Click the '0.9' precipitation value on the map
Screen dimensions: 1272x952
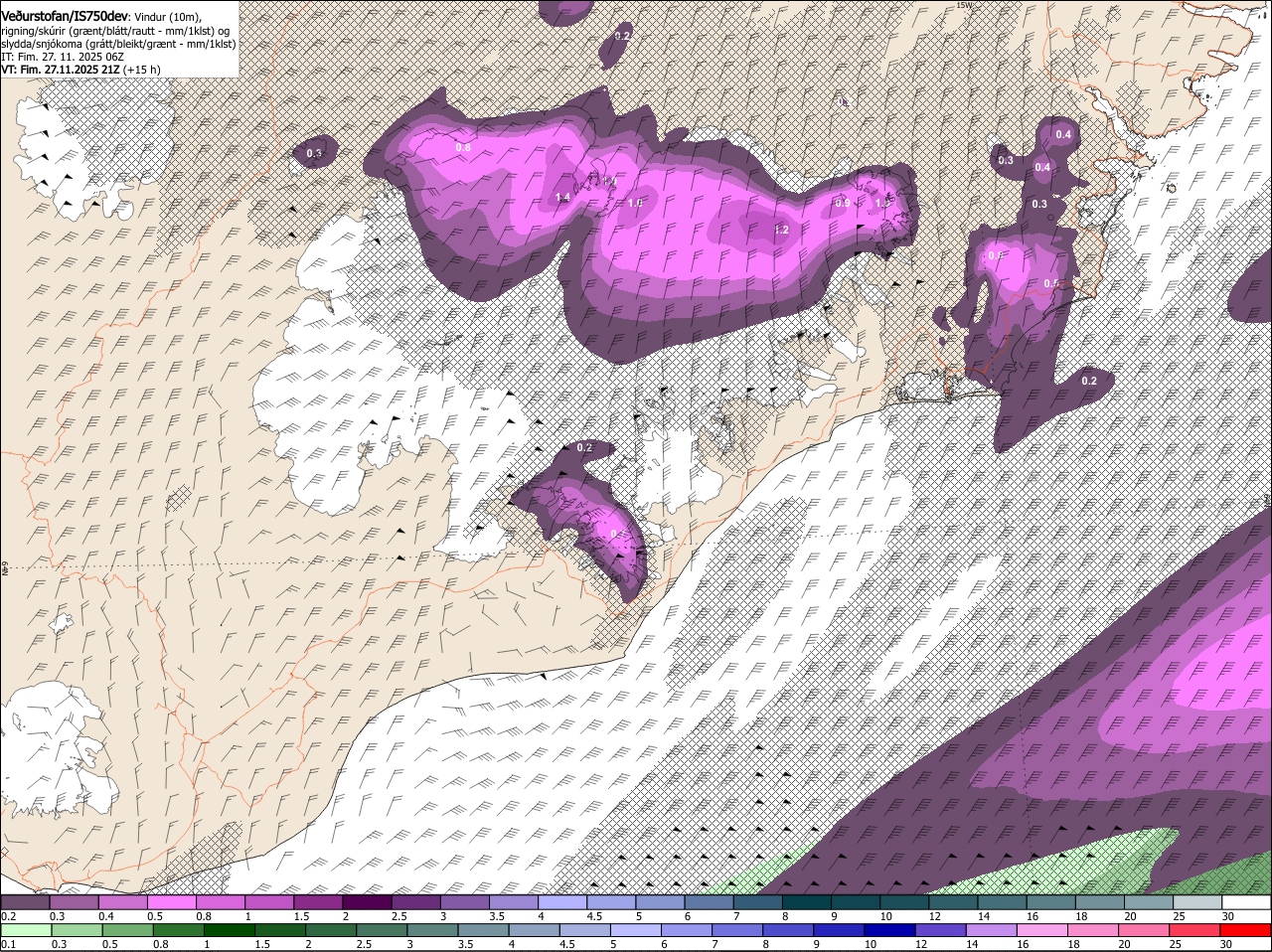(843, 203)
